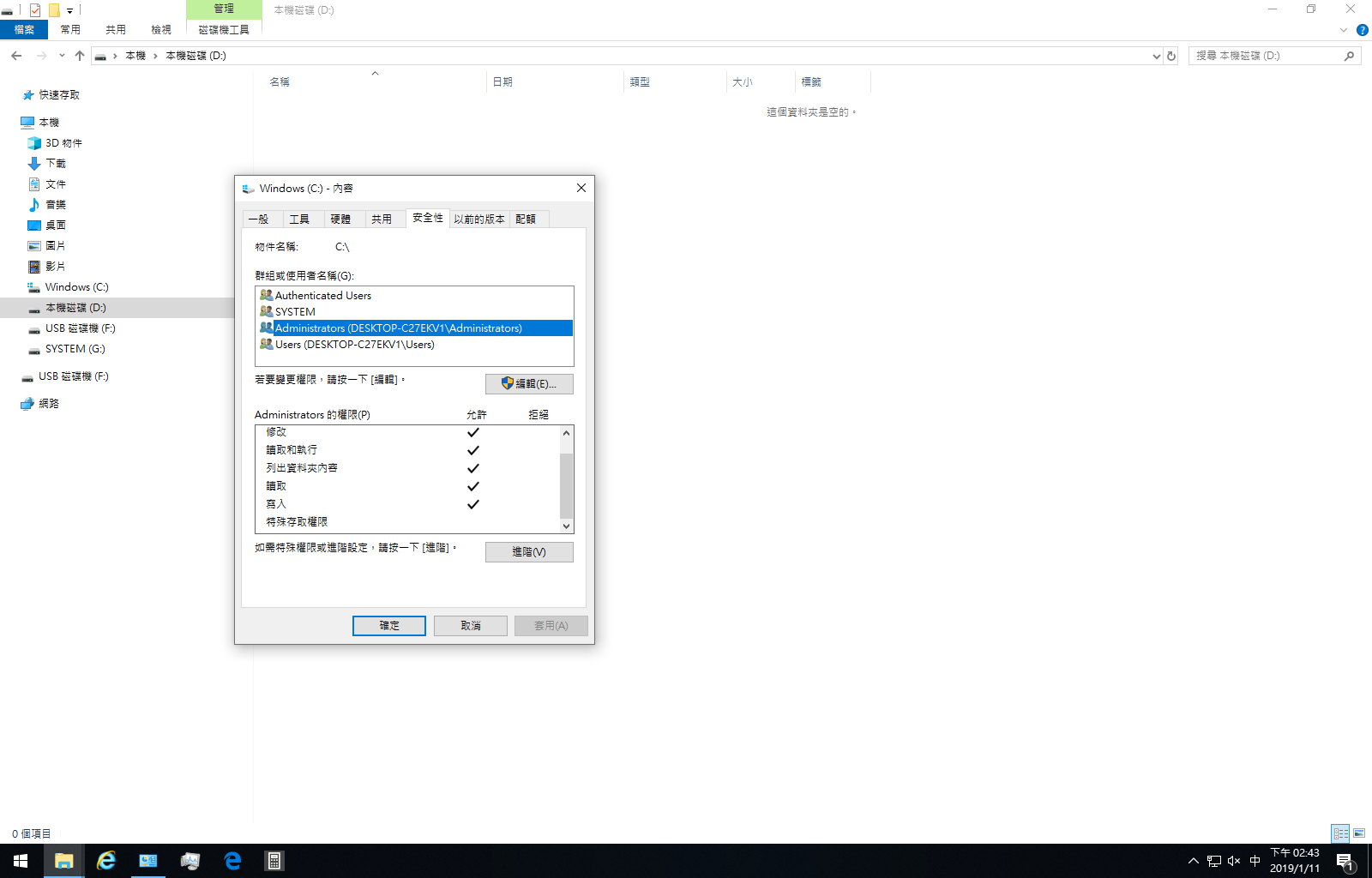The image size is (1372, 878).
Task: Click the permissions list scrollbar thumb
Action: 566,486
